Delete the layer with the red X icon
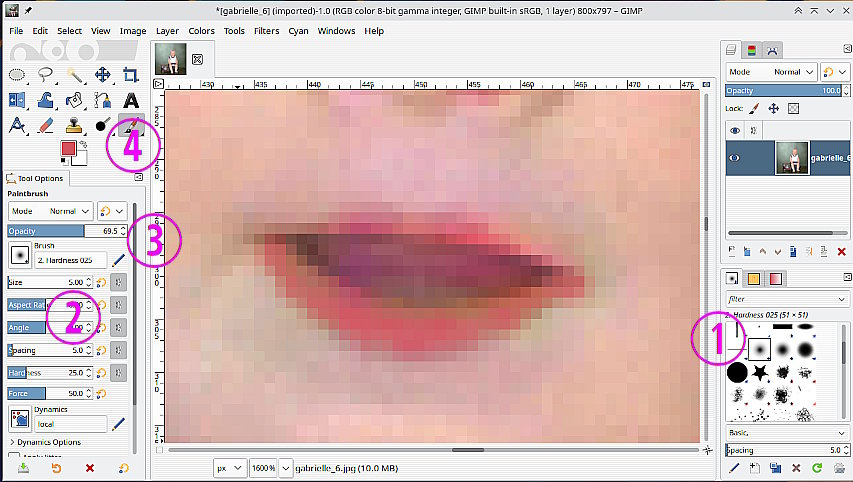 coord(841,251)
